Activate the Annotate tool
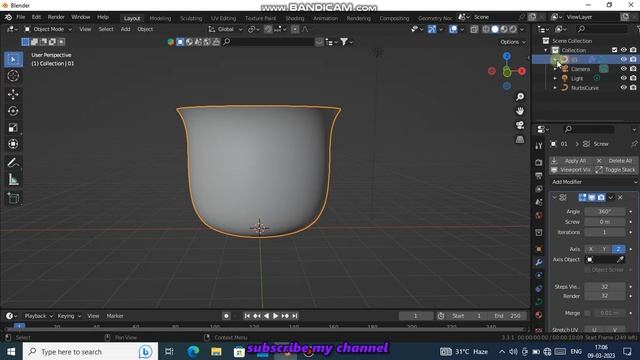 13,163
